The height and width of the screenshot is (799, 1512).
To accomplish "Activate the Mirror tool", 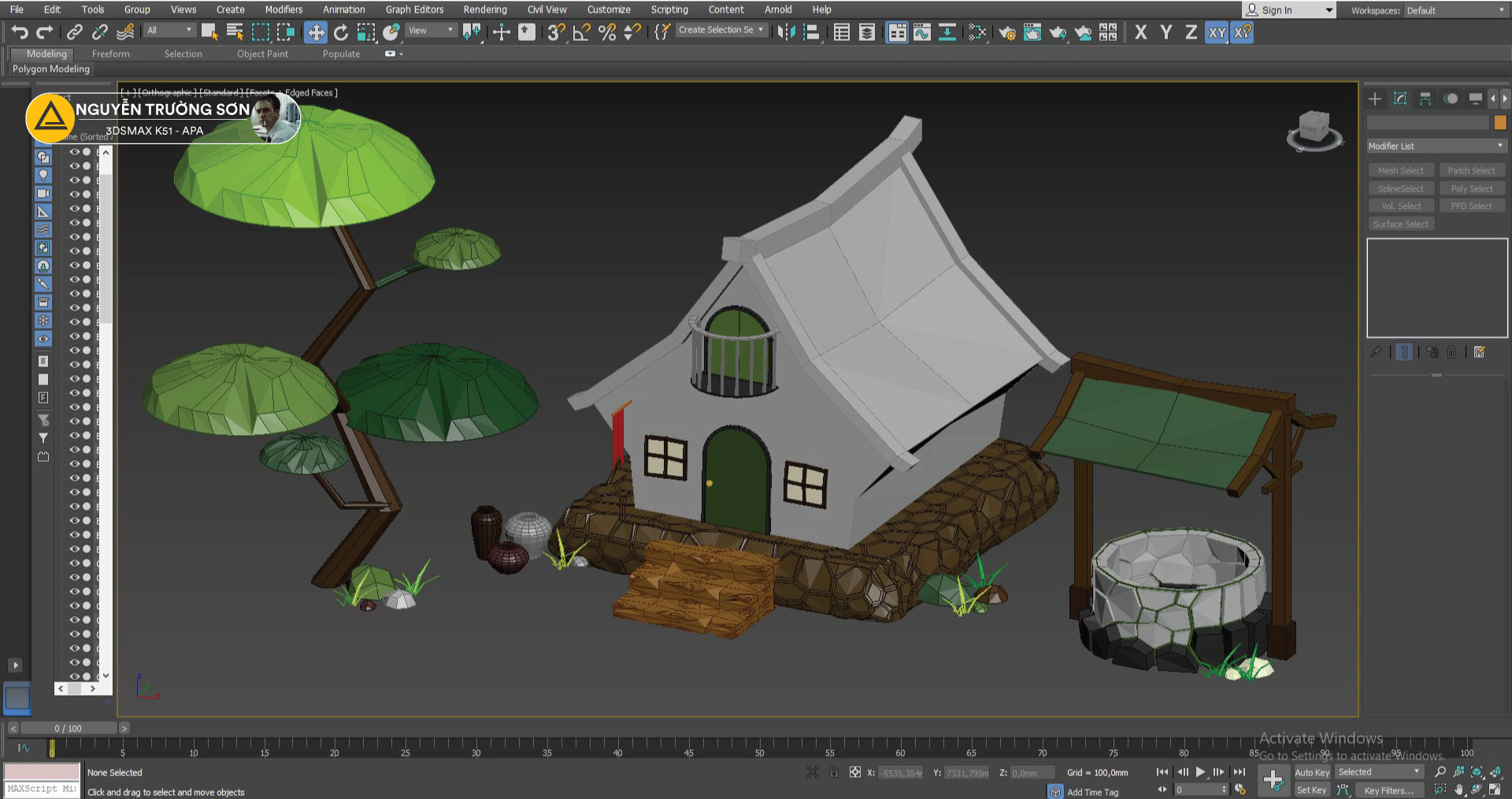I will [786, 32].
